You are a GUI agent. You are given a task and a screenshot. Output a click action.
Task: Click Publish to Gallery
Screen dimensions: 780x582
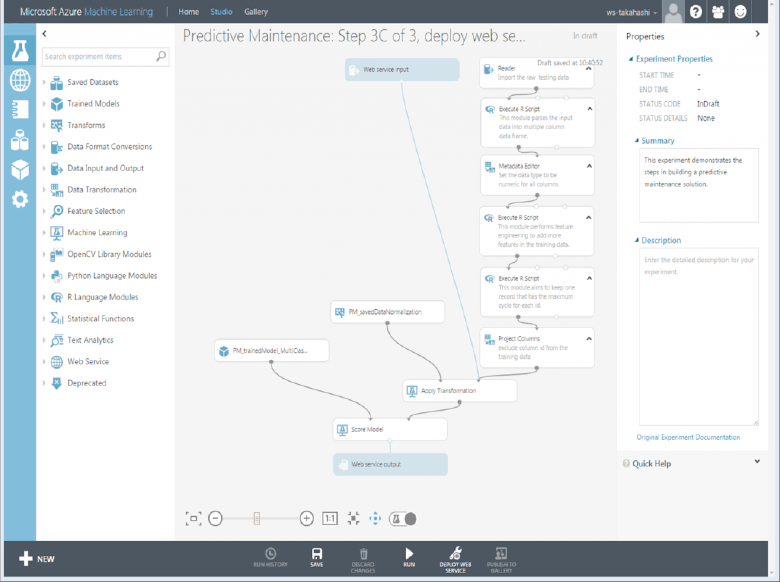[x=501, y=560]
